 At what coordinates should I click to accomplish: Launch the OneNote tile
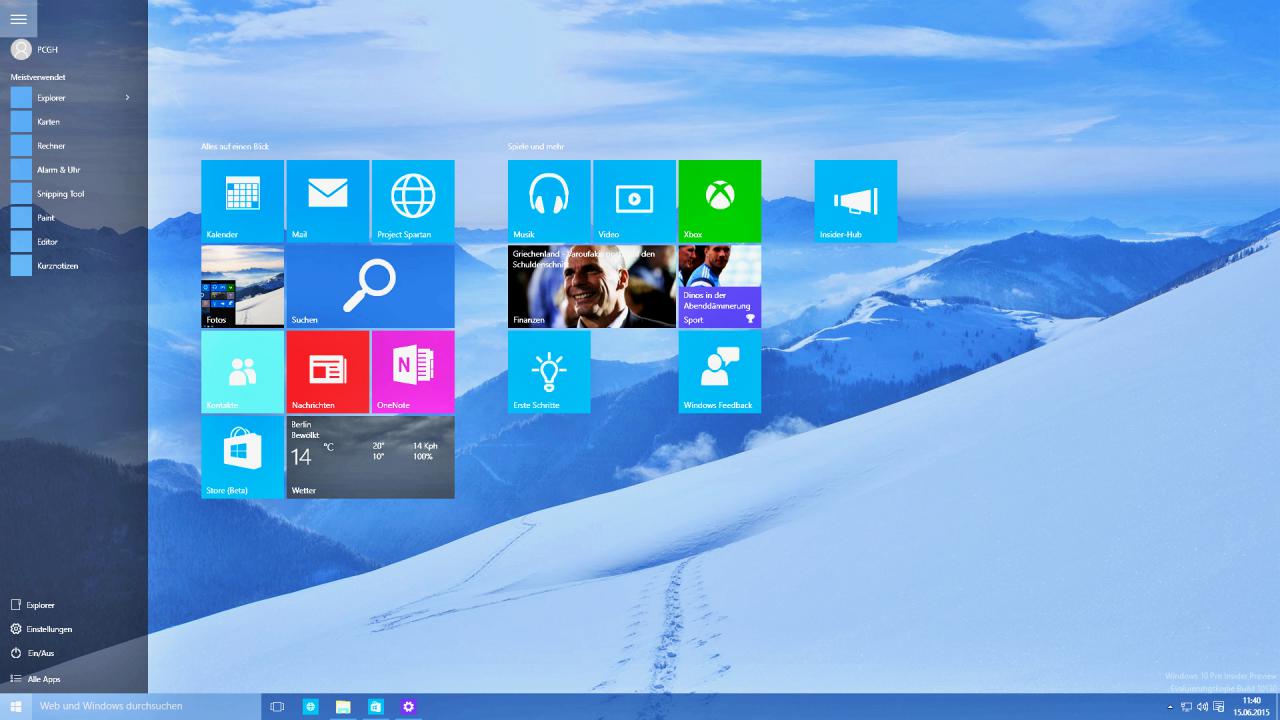tap(413, 371)
